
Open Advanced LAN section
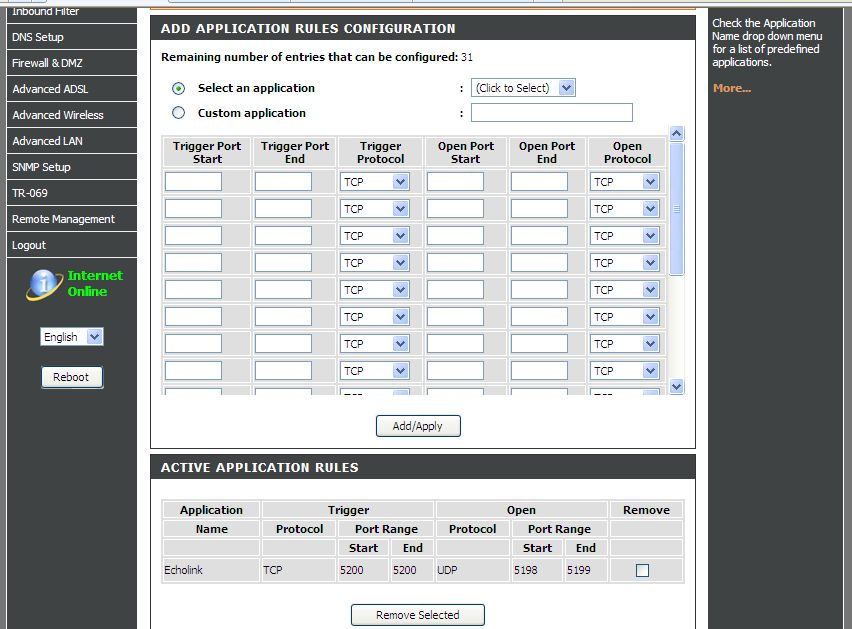pyautogui.click(x=72, y=141)
